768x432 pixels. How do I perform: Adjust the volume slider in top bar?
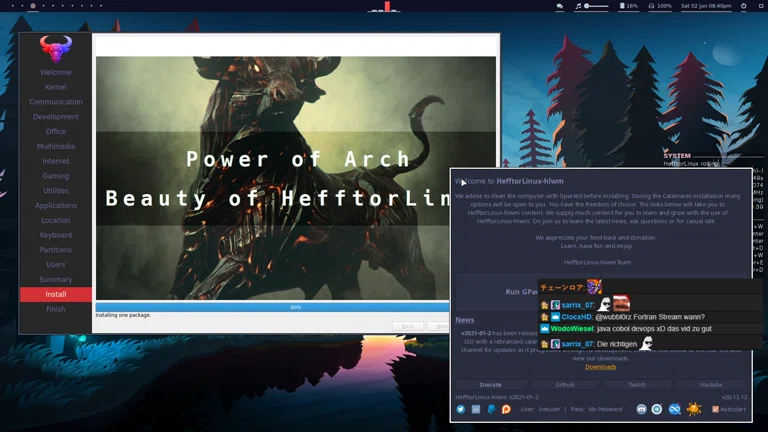[596, 6]
